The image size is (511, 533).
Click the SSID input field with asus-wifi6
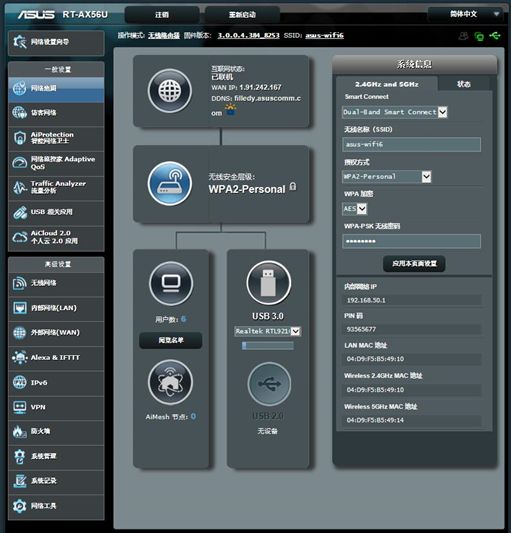click(x=411, y=144)
